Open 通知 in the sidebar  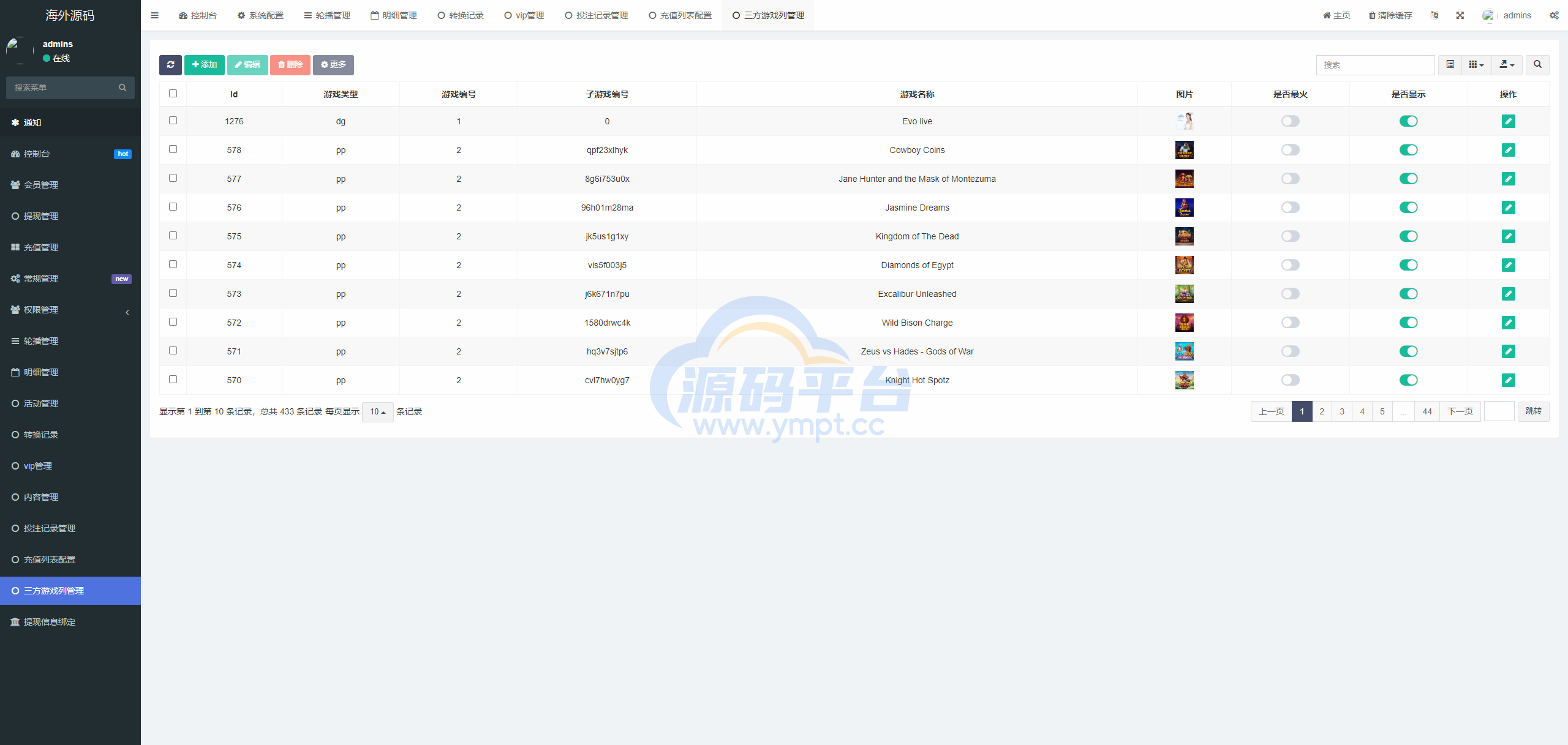point(70,122)
